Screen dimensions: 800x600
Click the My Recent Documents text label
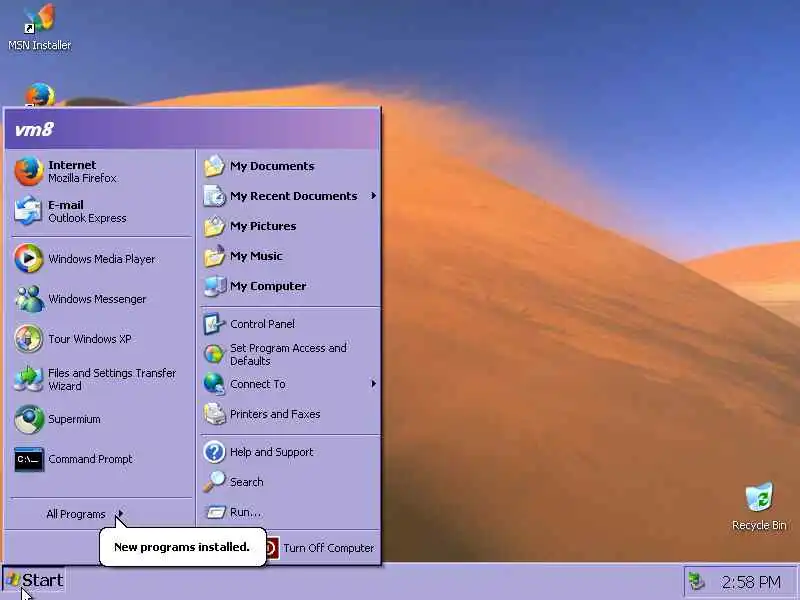[x=293, y=196]
